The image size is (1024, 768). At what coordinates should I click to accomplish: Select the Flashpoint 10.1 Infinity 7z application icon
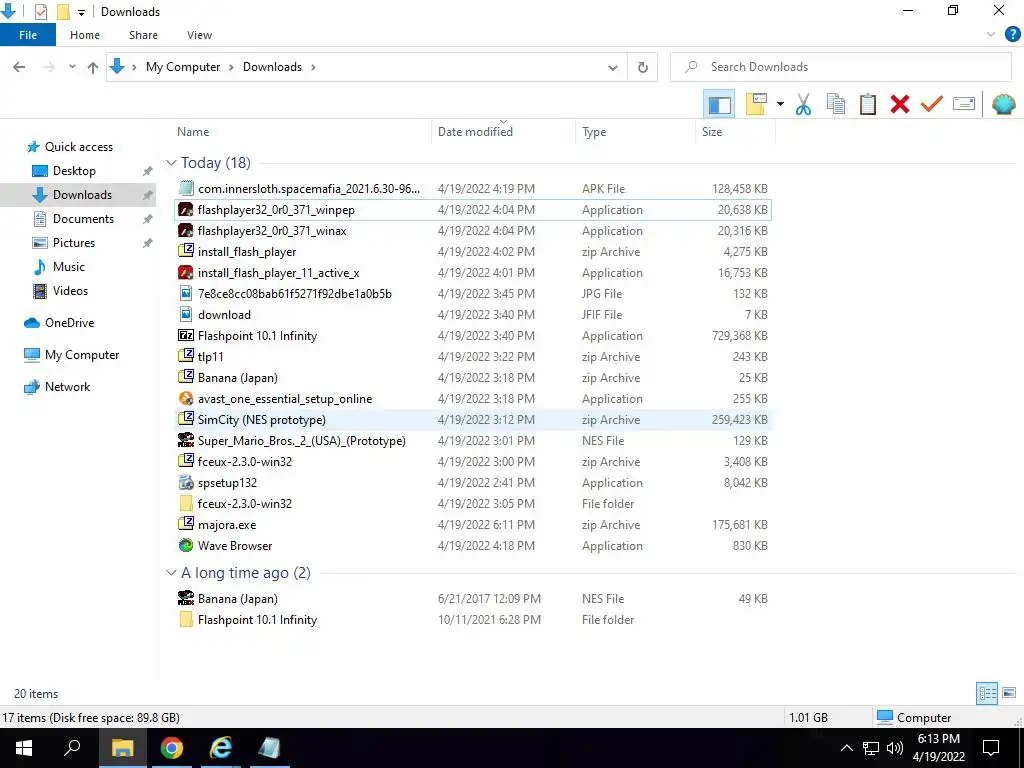[x=186, y=336]
